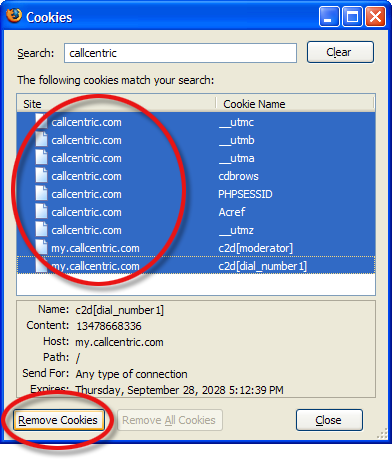Click the Remove All Cookies button
The width and height of the screenshot is (392, 460).
click(170, 420)
